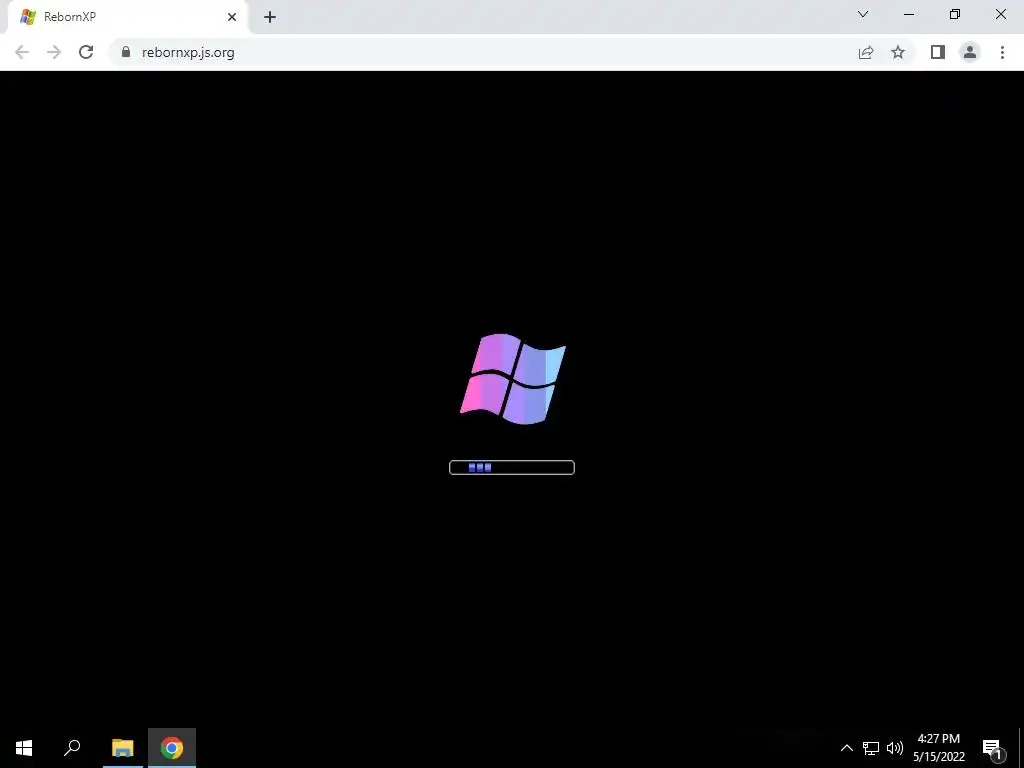Open Chrome profile avatar menu
1024x768 pixels.
pyautogui.click(x=970, y=52)
